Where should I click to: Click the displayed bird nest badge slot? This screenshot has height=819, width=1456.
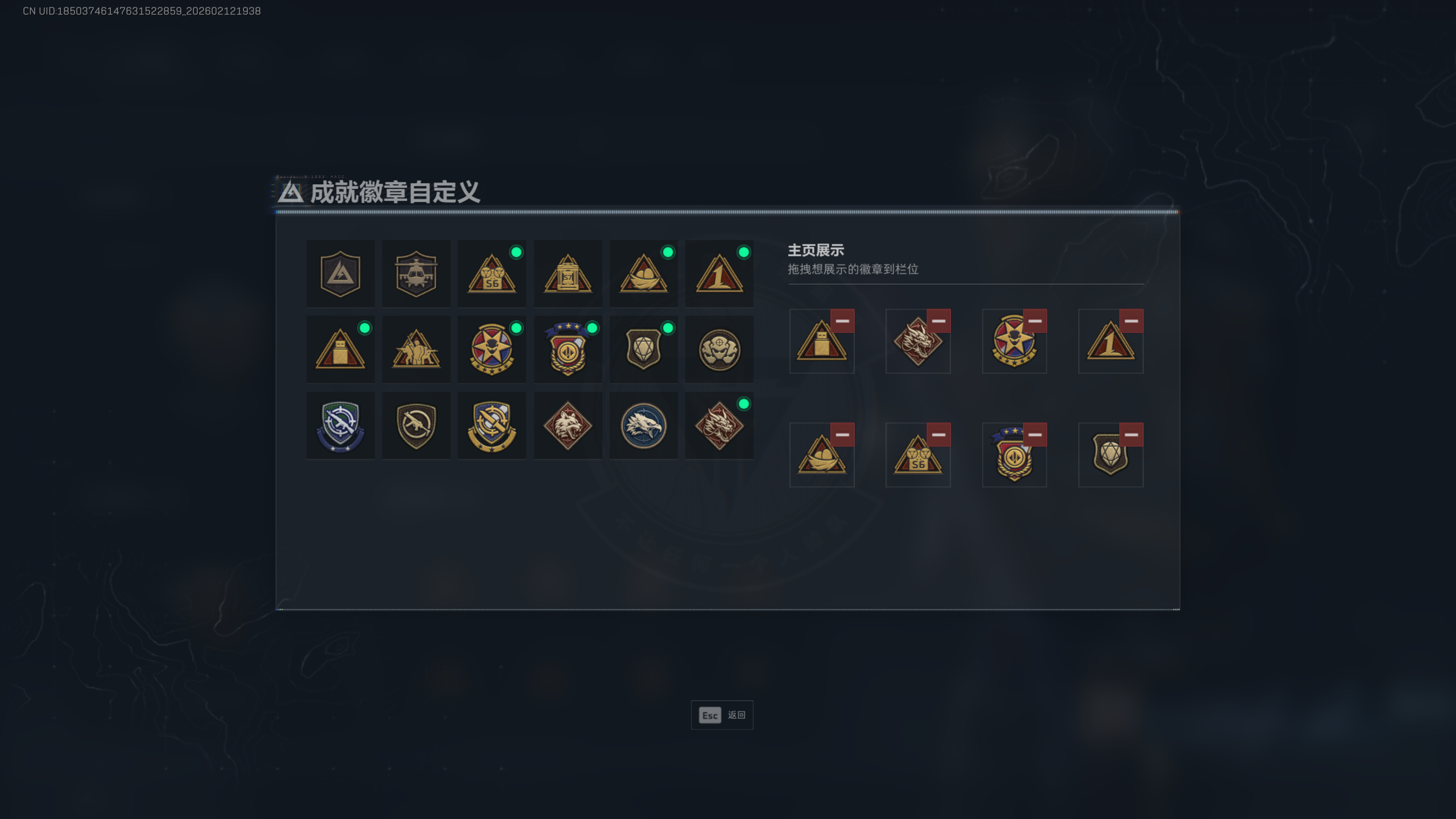[x=822, y=455]
